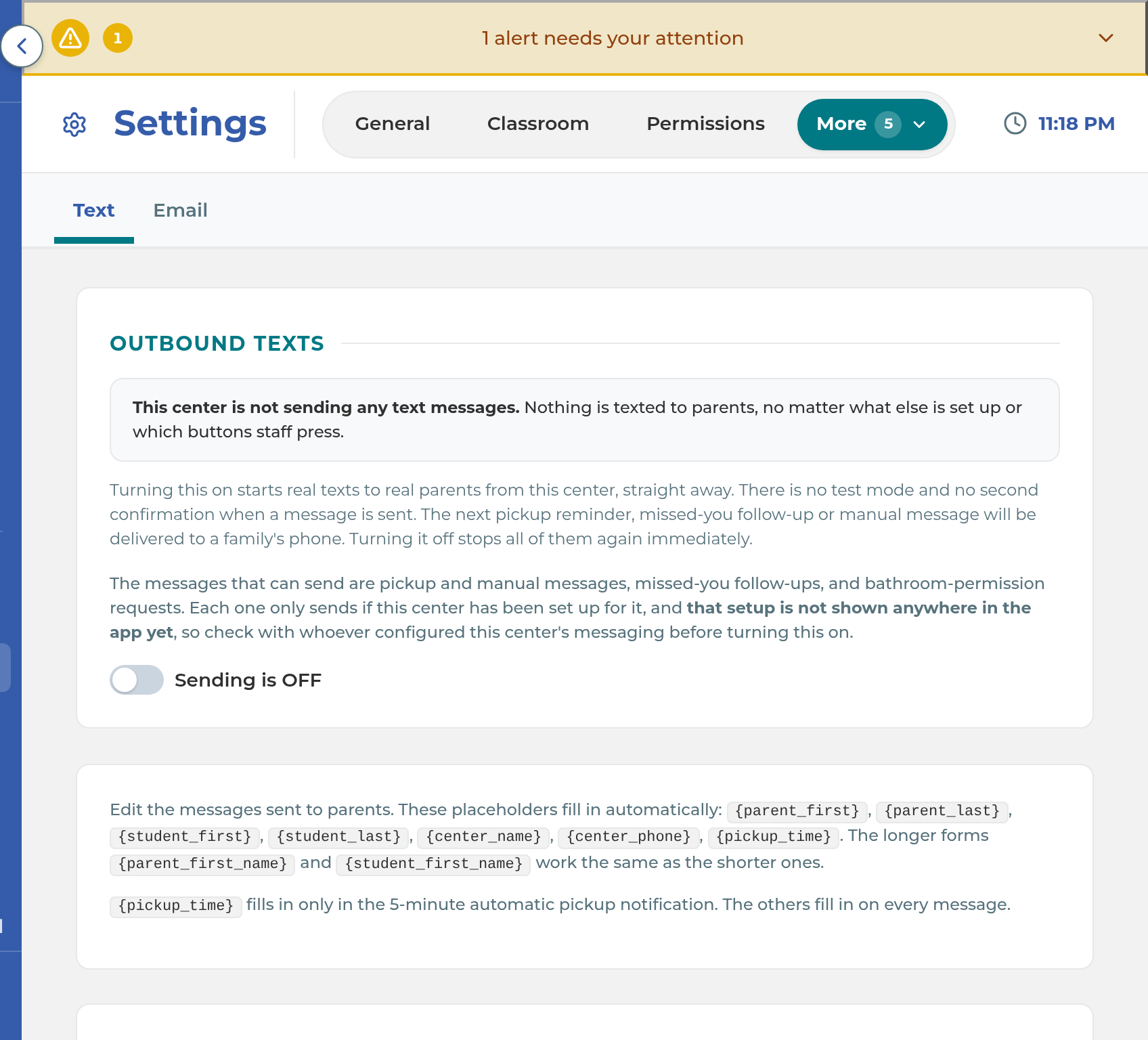This screenshot has width=1148, height=1040.
Task: Open the More dropdown menu
Action: 872,125
